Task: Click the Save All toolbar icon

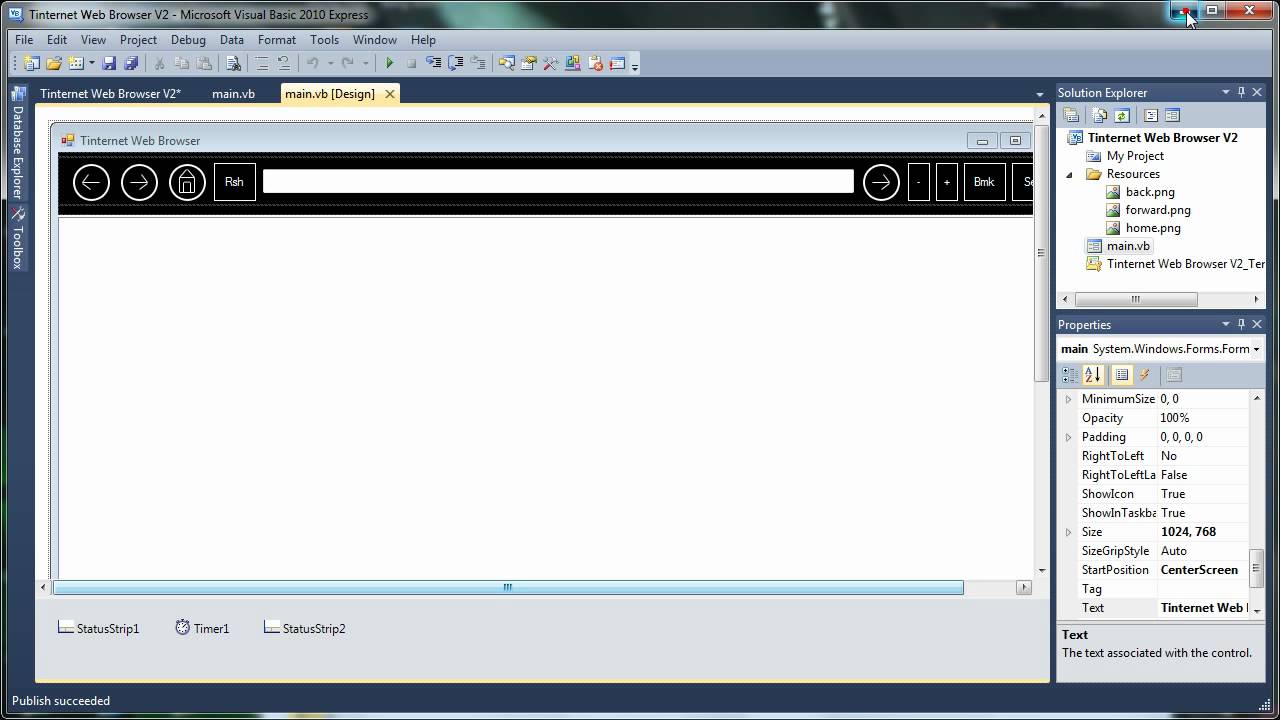Action: 131,63
